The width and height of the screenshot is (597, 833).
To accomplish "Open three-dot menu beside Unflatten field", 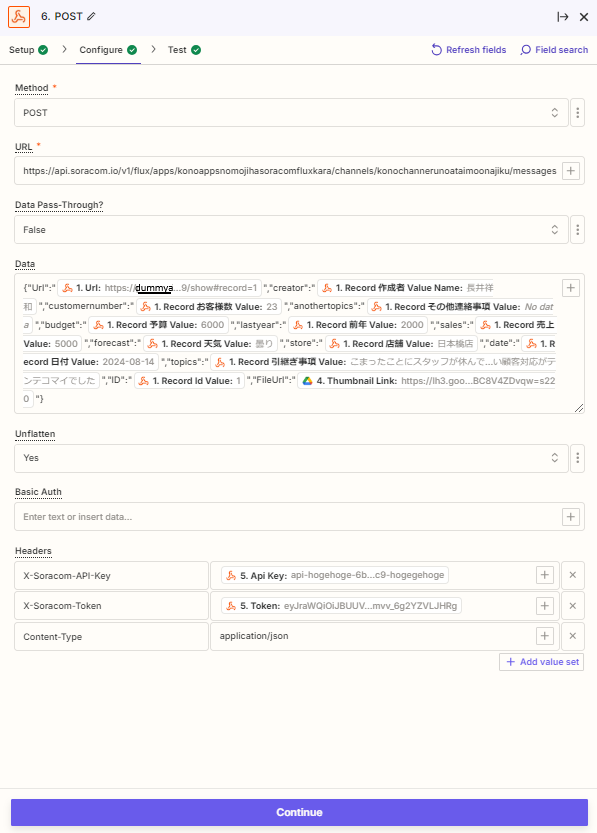I will [577, 458].
